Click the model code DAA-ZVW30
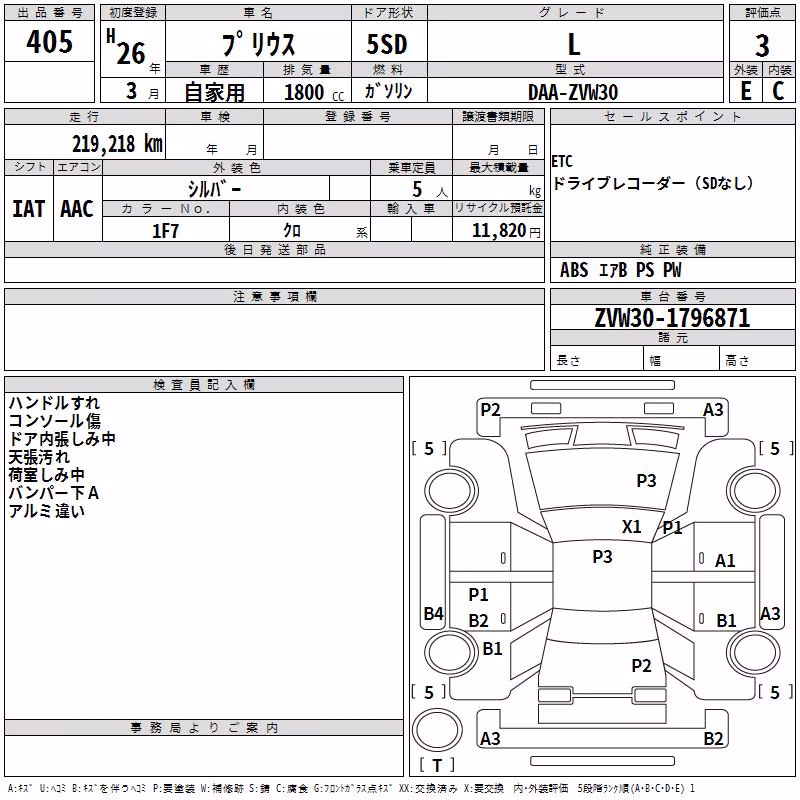800x800 pixels. [x=573, y=92]
